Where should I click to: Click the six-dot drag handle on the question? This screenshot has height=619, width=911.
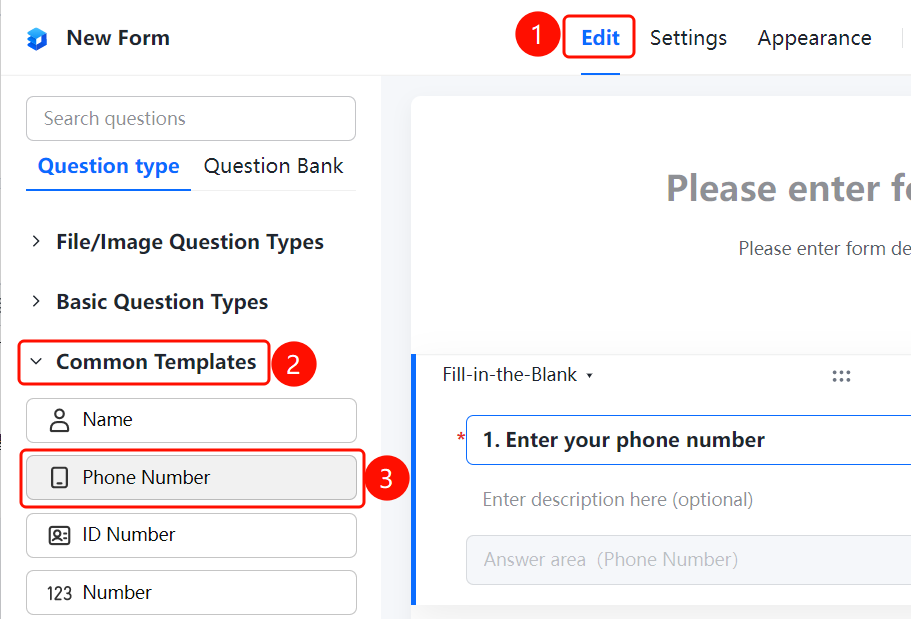[841, 376]
